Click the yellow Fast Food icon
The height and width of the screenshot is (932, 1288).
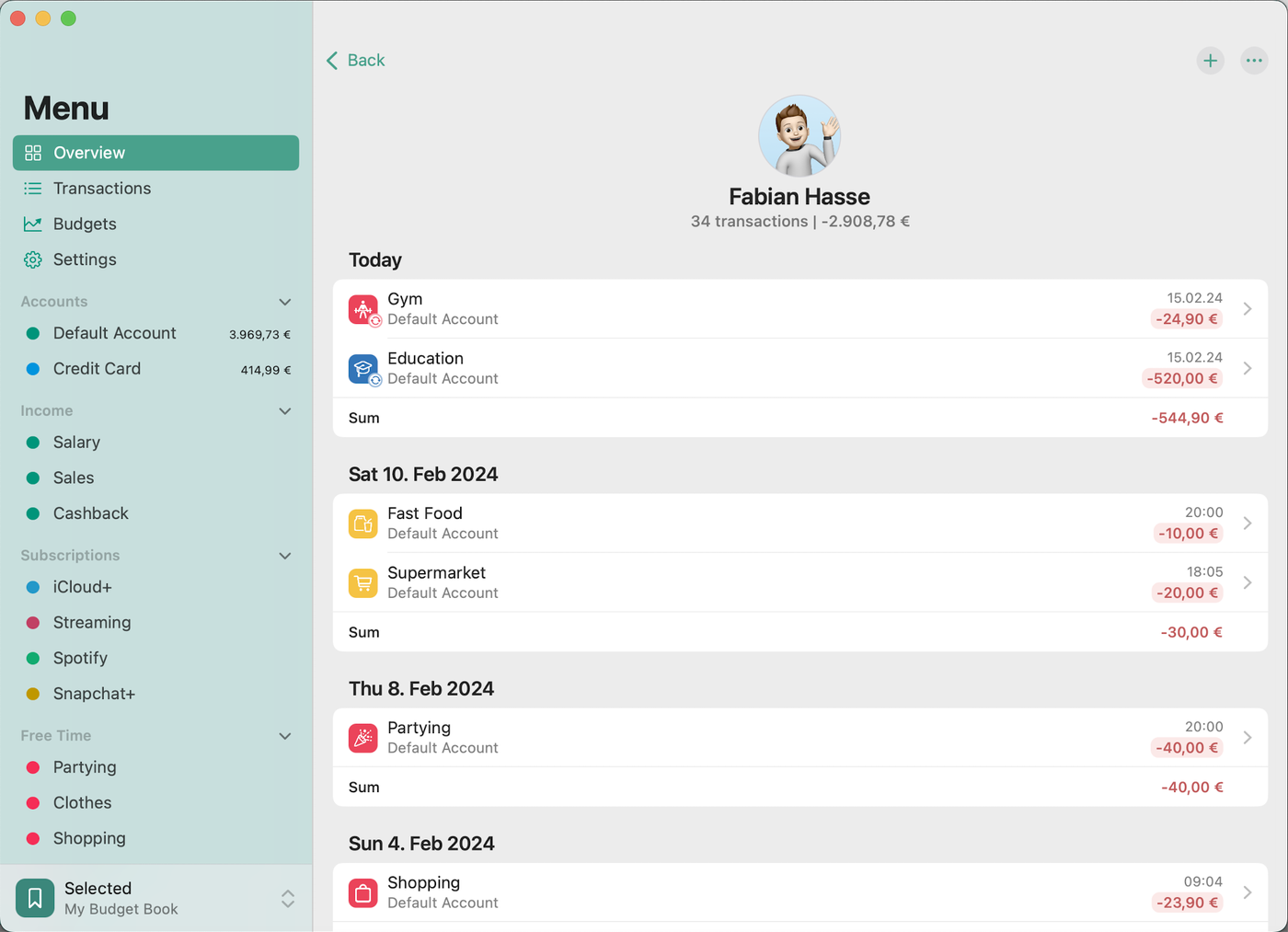click(x=362, y=524)
